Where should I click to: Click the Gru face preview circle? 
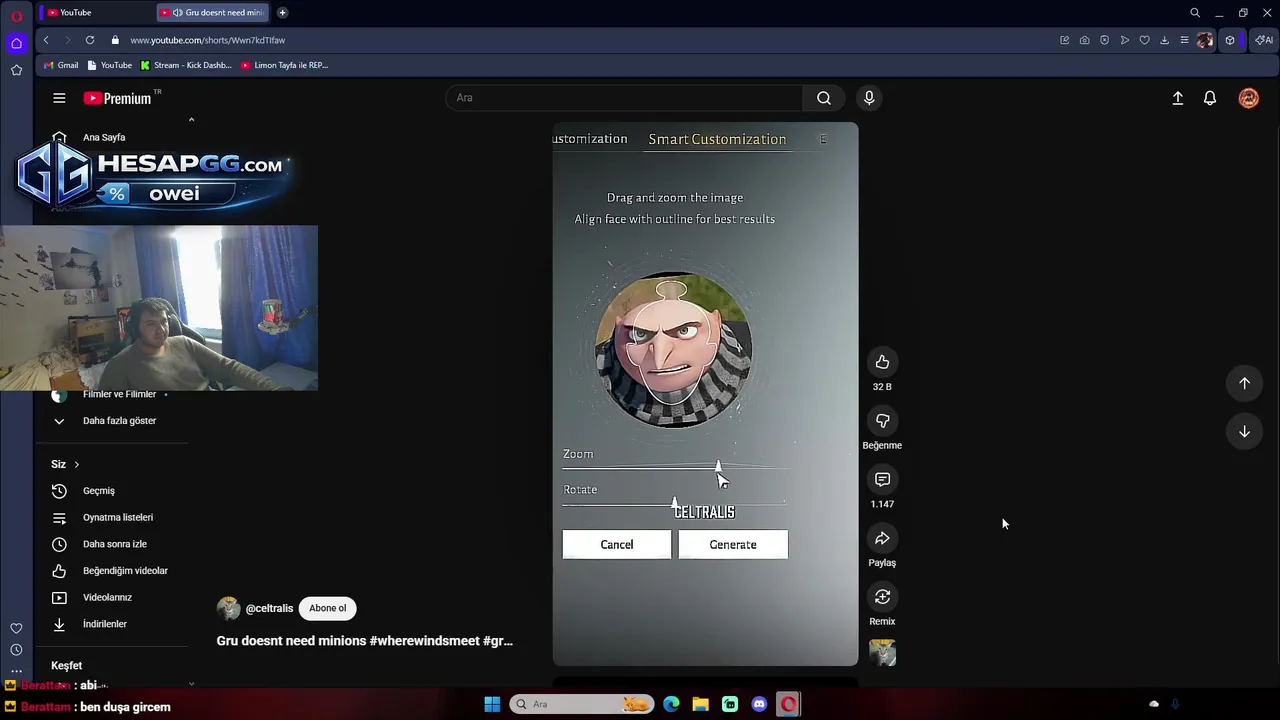click(x=673, y=350)
